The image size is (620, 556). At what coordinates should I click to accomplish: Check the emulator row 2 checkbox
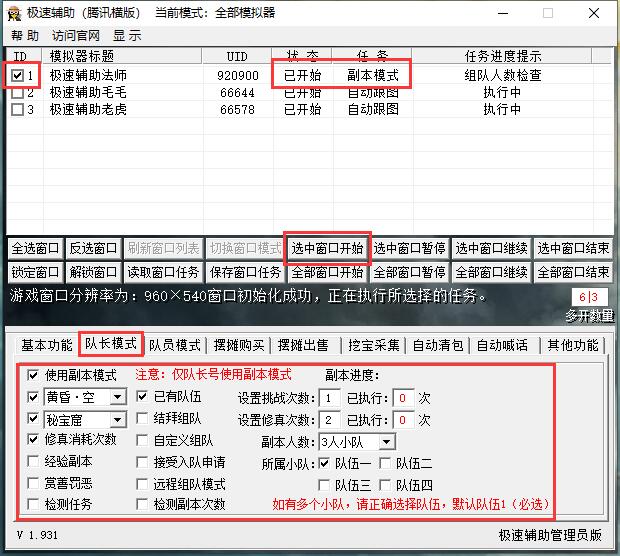click(17, 93)
